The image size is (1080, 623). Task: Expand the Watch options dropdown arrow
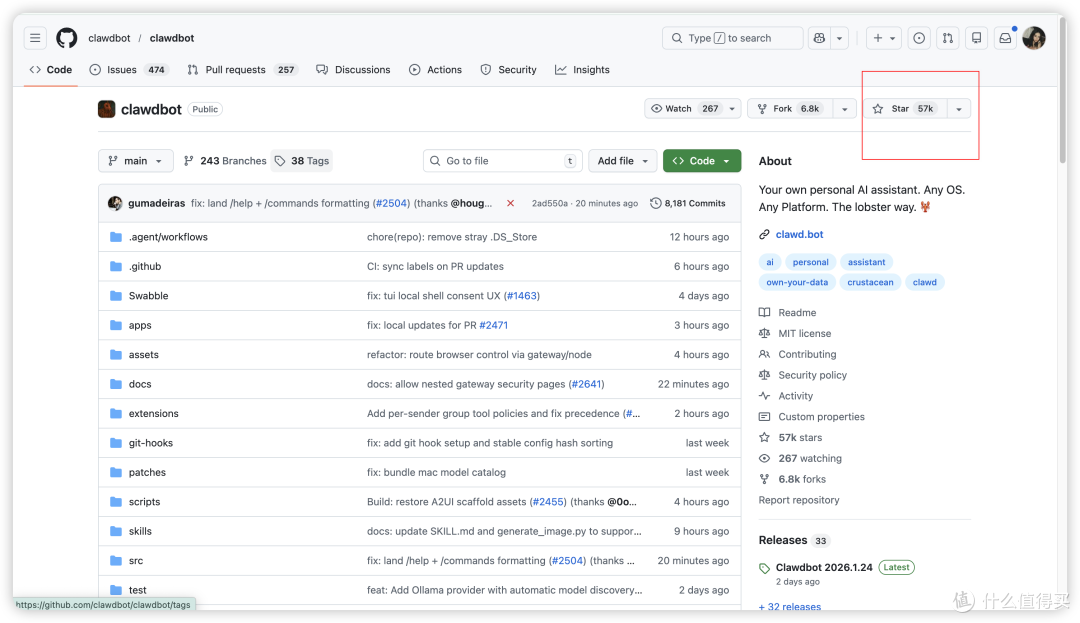[x=732, y=109]
